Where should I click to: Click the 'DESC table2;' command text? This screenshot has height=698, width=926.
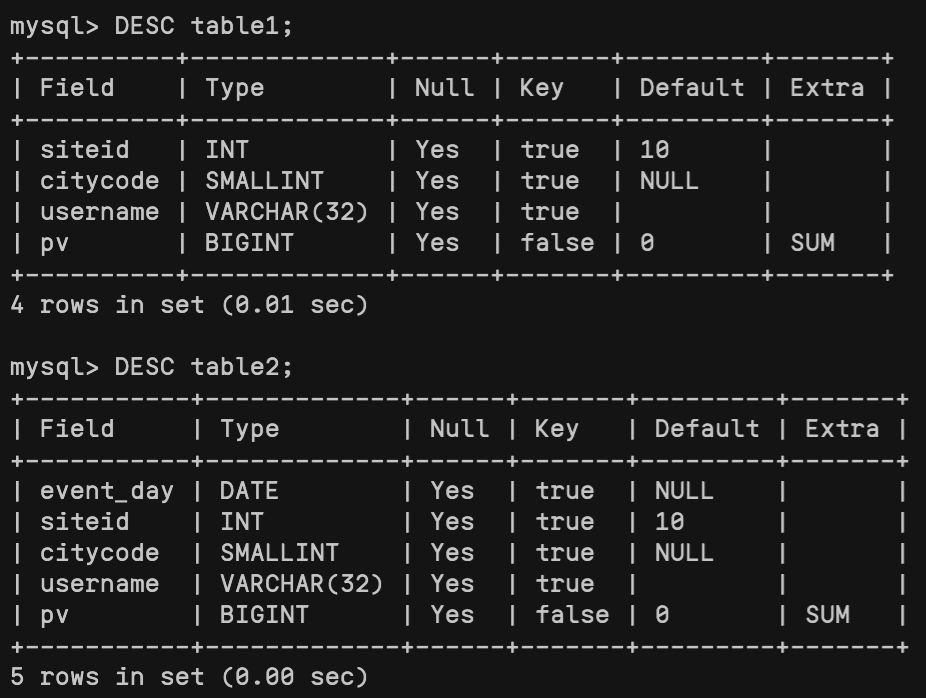coord(204,367)
